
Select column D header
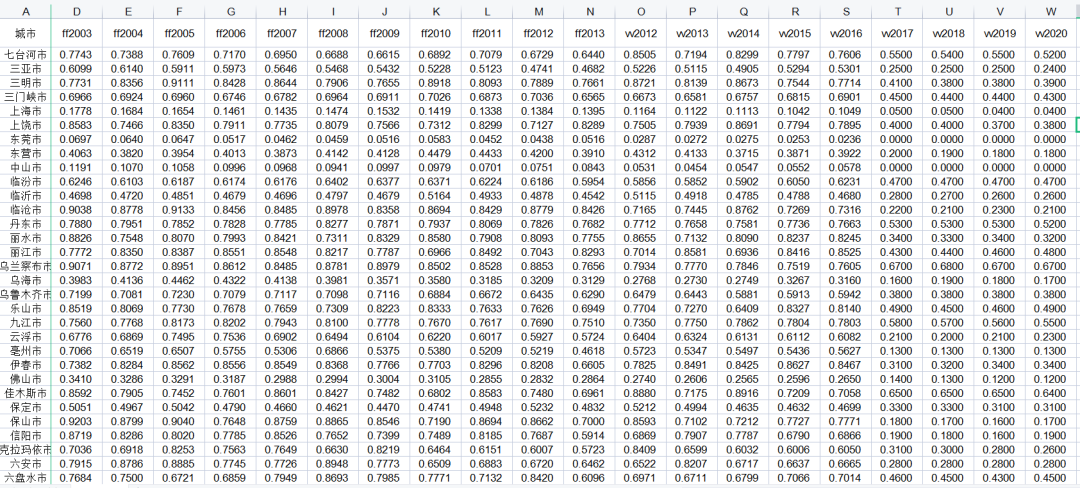tap(76, 12)
